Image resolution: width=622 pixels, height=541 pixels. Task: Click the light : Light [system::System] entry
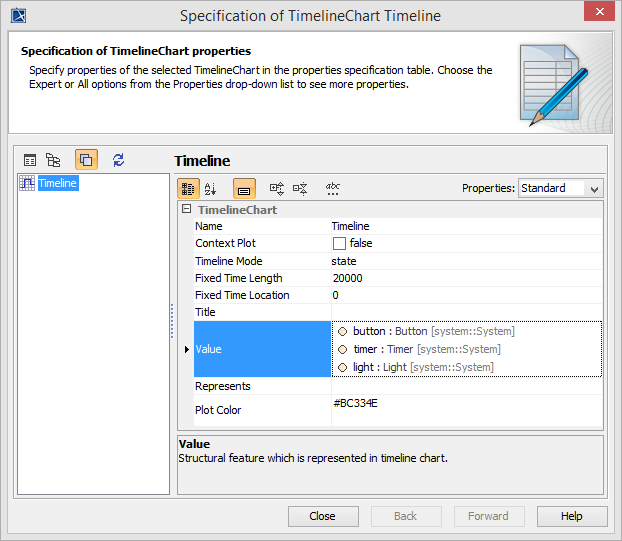[423, 367]
